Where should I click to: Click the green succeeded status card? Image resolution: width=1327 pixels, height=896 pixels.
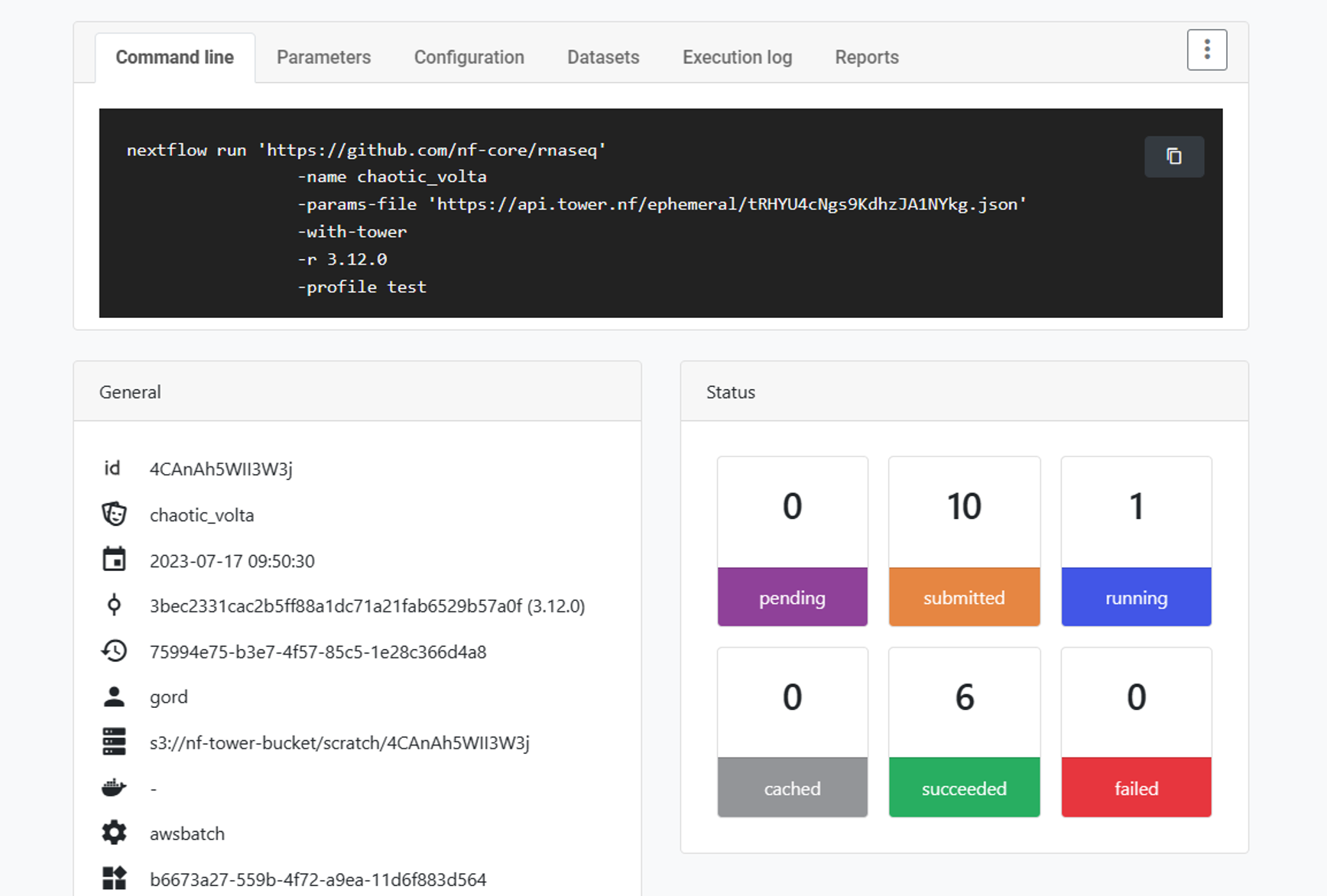[964, 732]
